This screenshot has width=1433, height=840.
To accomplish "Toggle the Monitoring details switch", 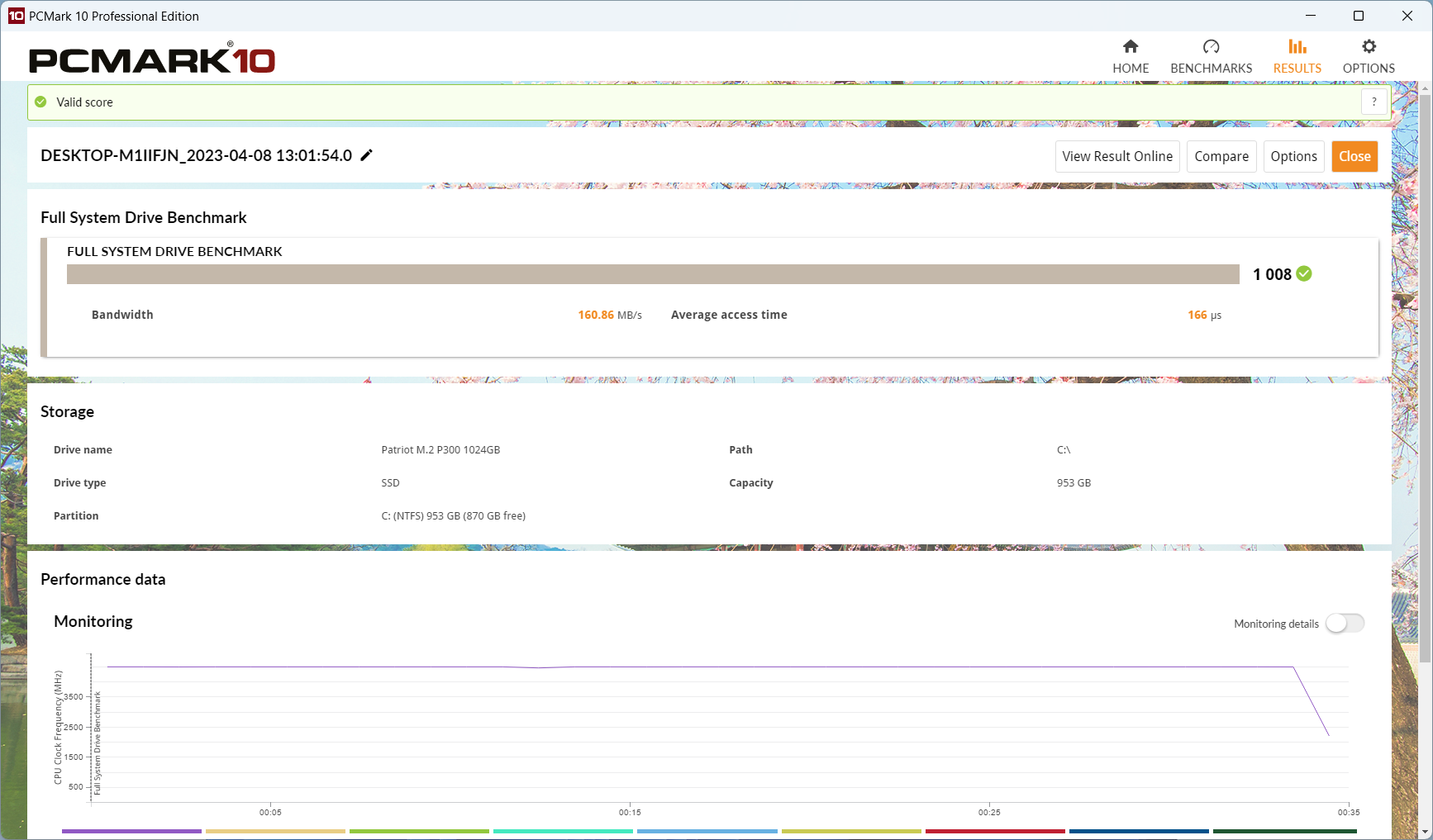I will (x=1345, y=623).
